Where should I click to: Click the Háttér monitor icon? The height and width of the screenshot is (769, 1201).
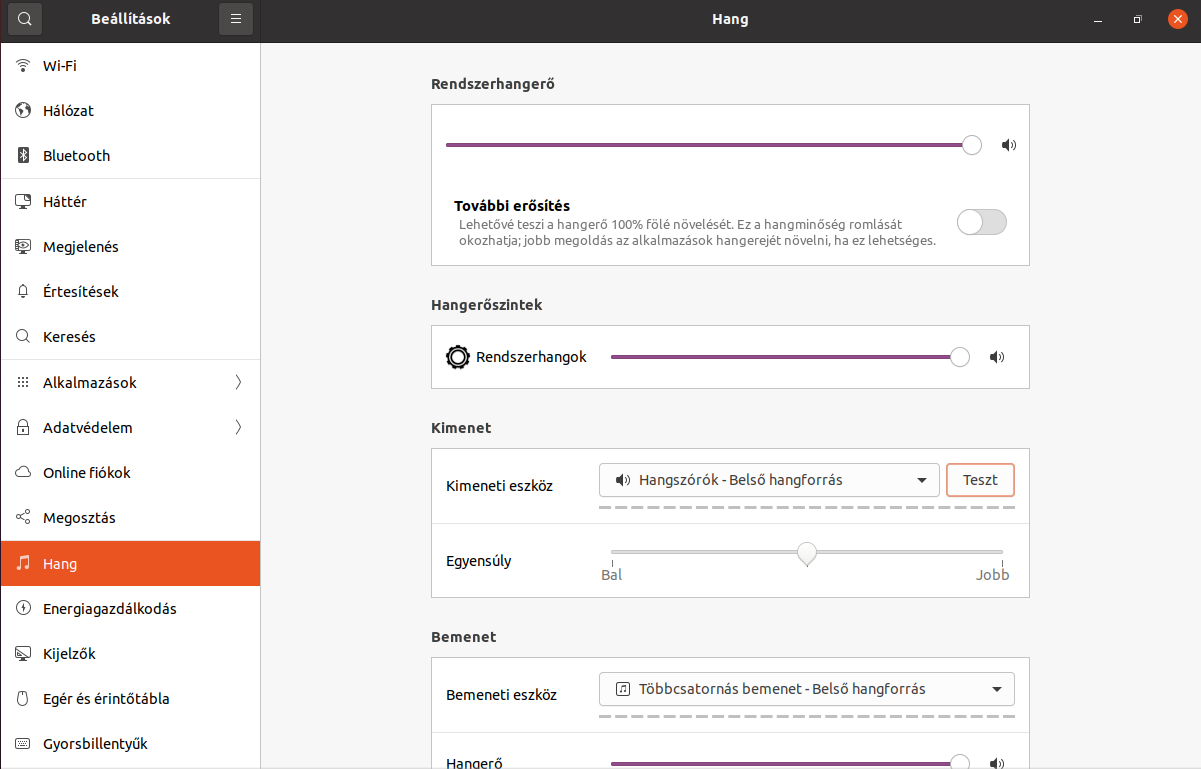[24, 202]
